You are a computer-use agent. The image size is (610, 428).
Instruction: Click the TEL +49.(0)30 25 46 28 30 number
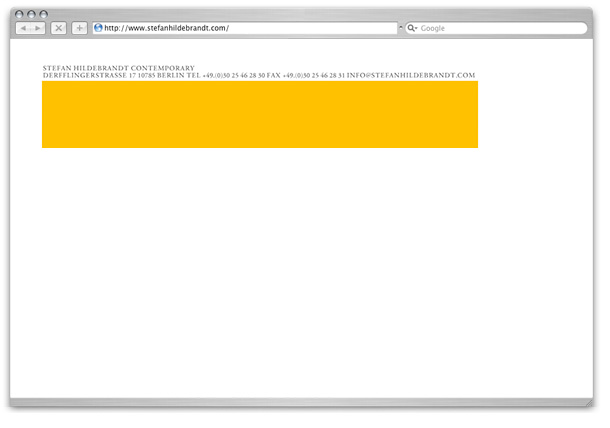click(x=226, y=75)
